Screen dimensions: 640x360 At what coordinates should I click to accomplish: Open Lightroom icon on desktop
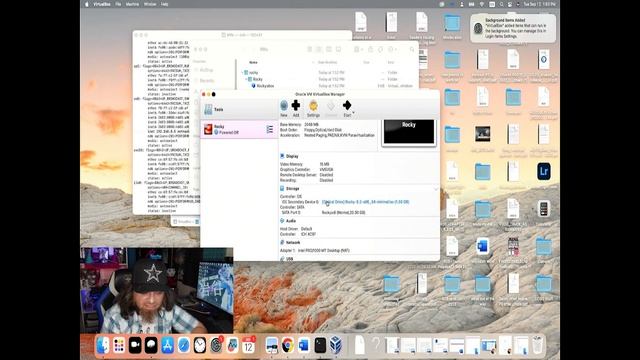544,171
